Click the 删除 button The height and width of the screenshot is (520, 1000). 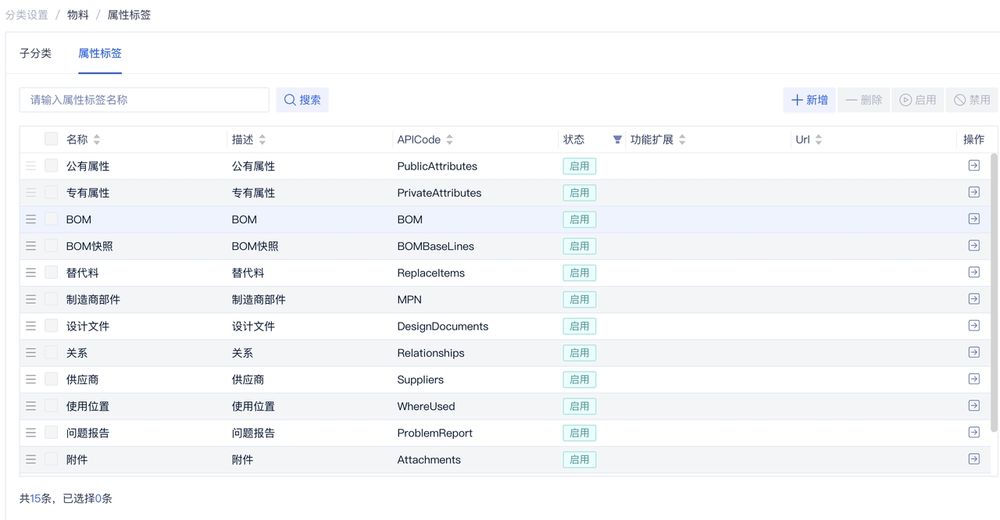click(x=864, y=100)
